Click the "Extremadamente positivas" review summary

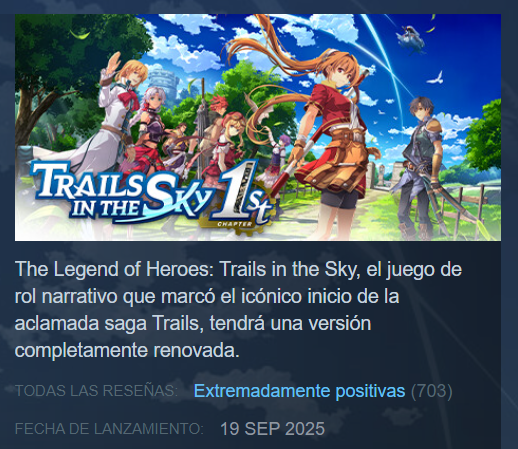click(299, 391)
